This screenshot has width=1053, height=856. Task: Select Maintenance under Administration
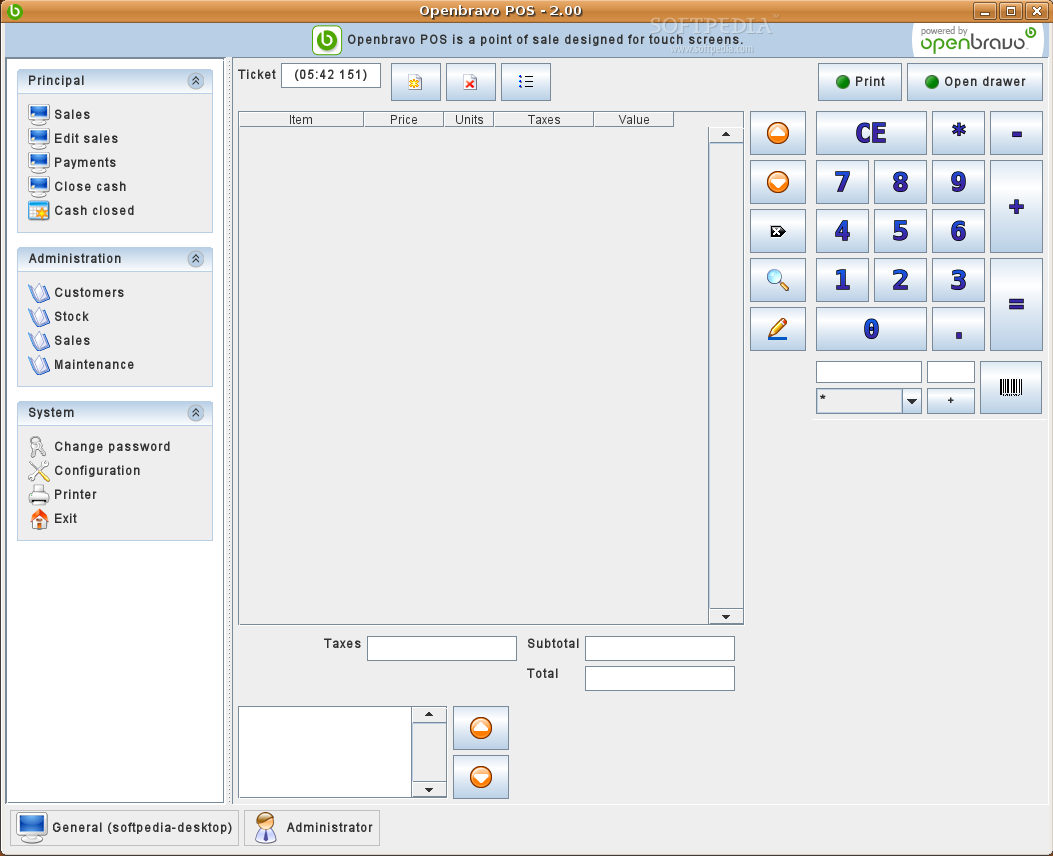93,365
